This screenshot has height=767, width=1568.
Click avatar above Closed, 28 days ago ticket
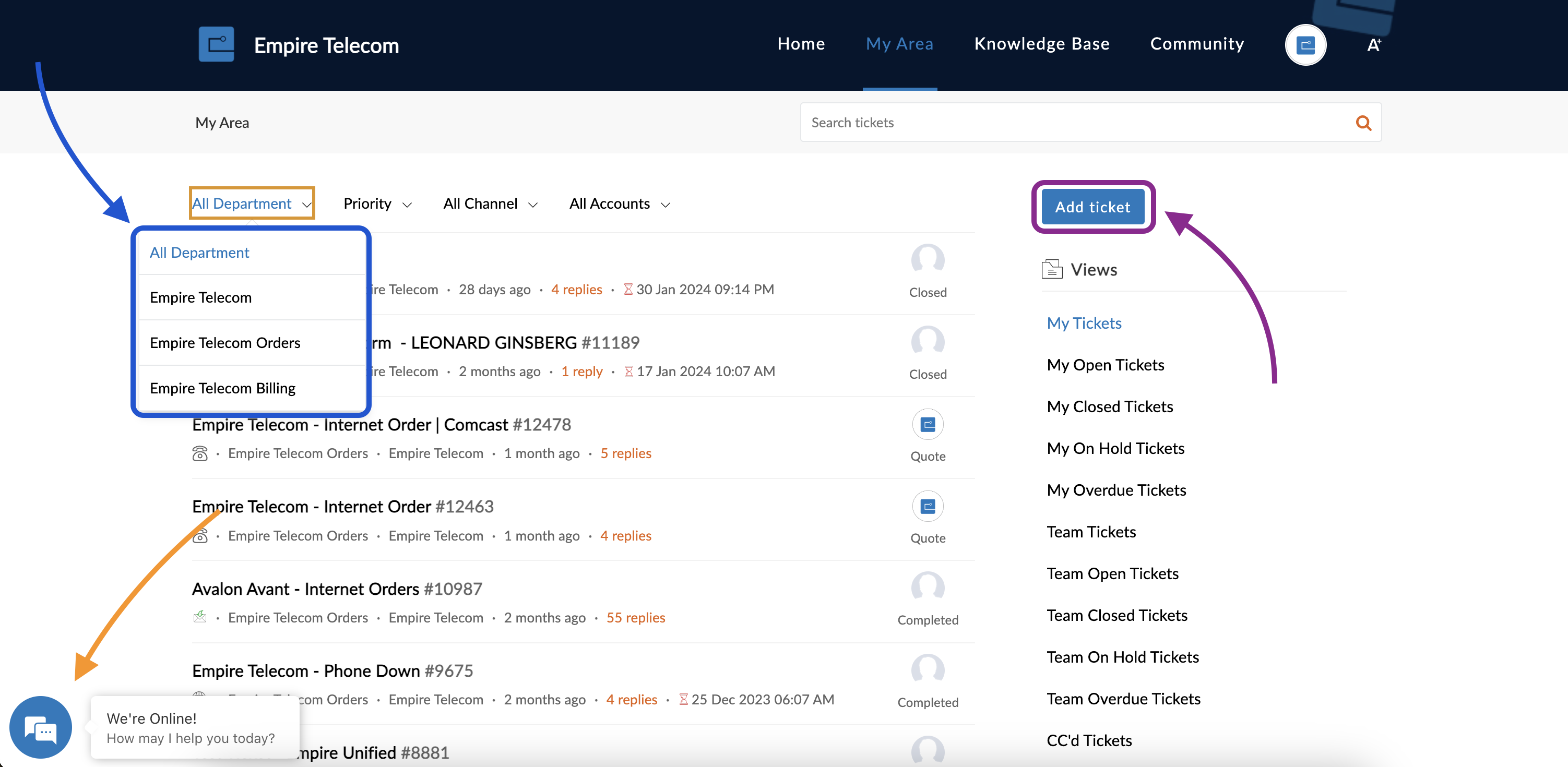tap(928, 260)
